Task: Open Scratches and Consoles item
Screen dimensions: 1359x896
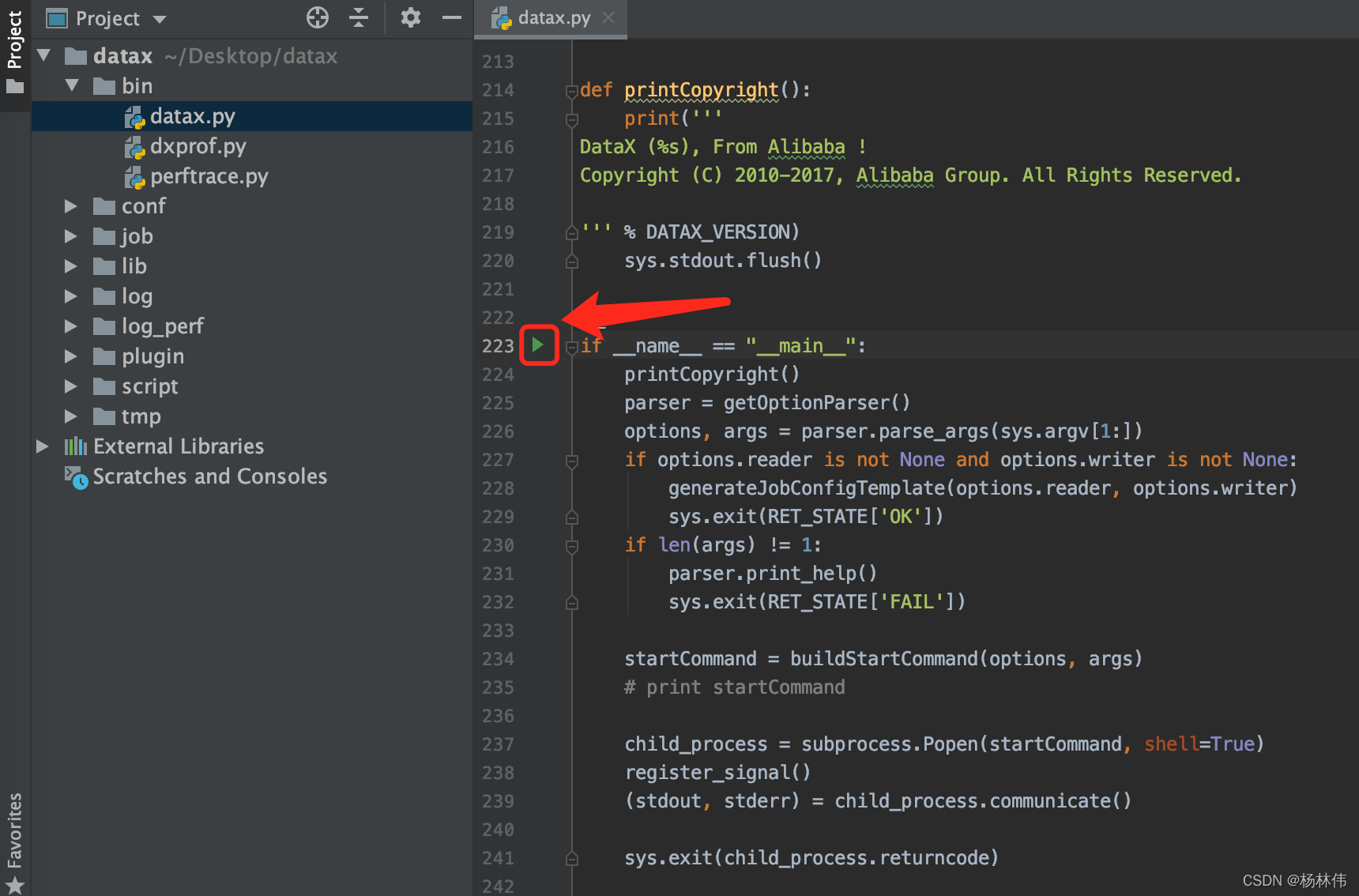Action: click(210, 476)
